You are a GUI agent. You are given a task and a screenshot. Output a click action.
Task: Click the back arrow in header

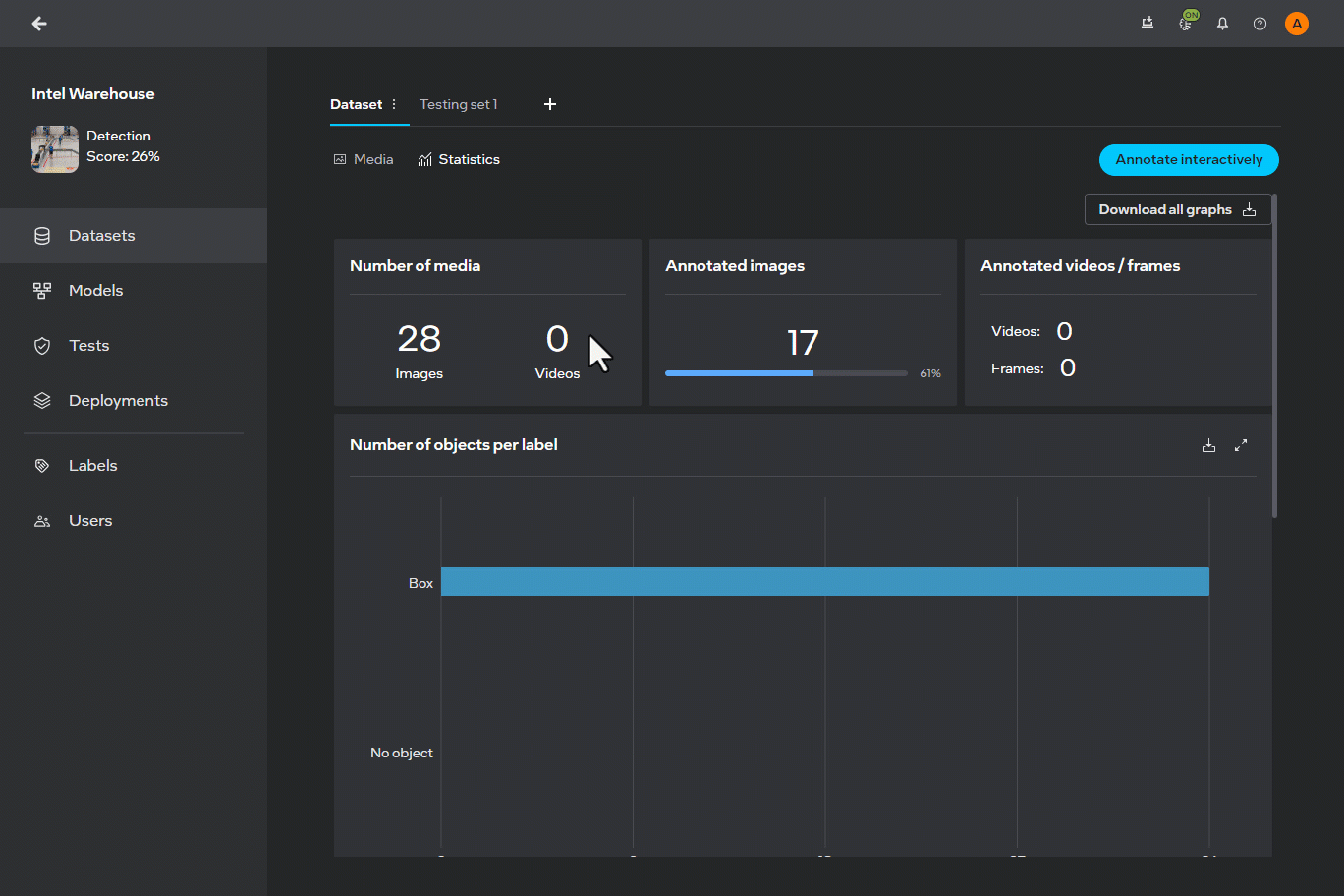point(39,24)
